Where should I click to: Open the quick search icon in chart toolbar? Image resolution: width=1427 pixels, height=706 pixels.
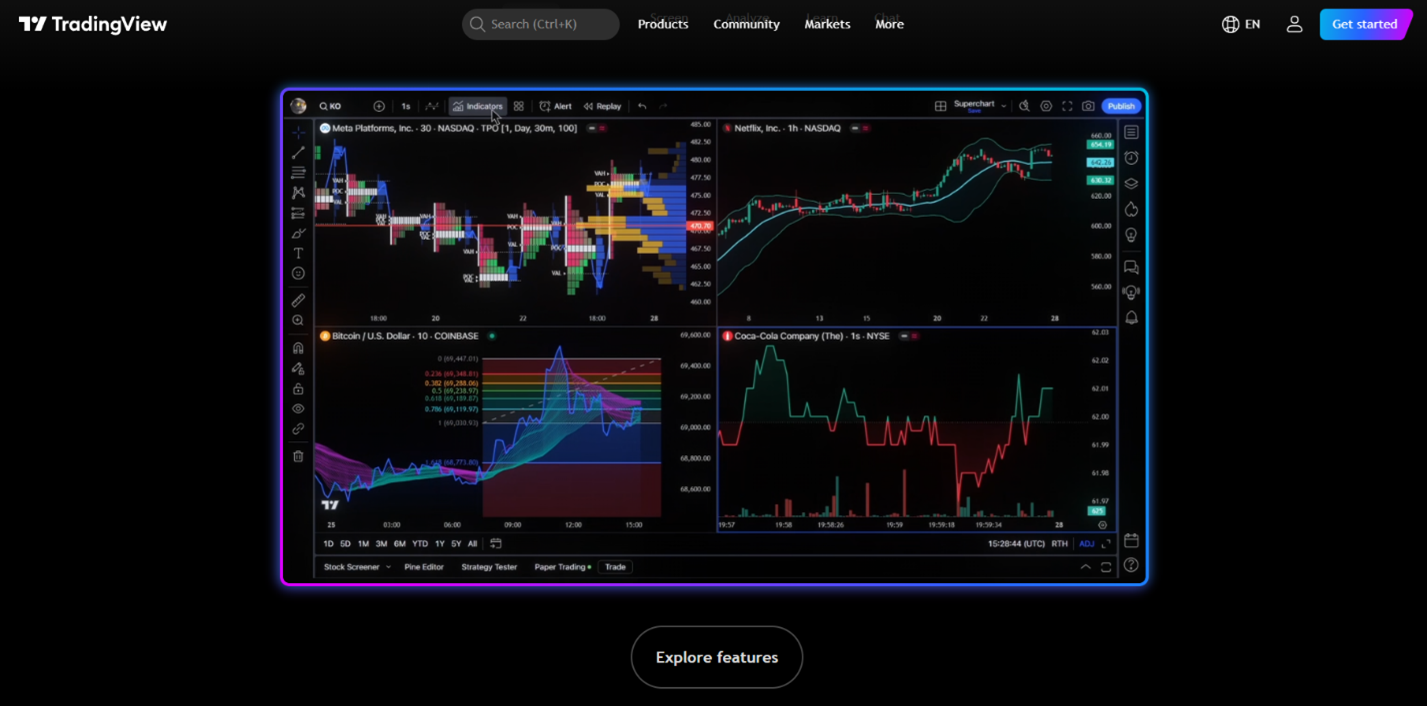pos(1024,106)
